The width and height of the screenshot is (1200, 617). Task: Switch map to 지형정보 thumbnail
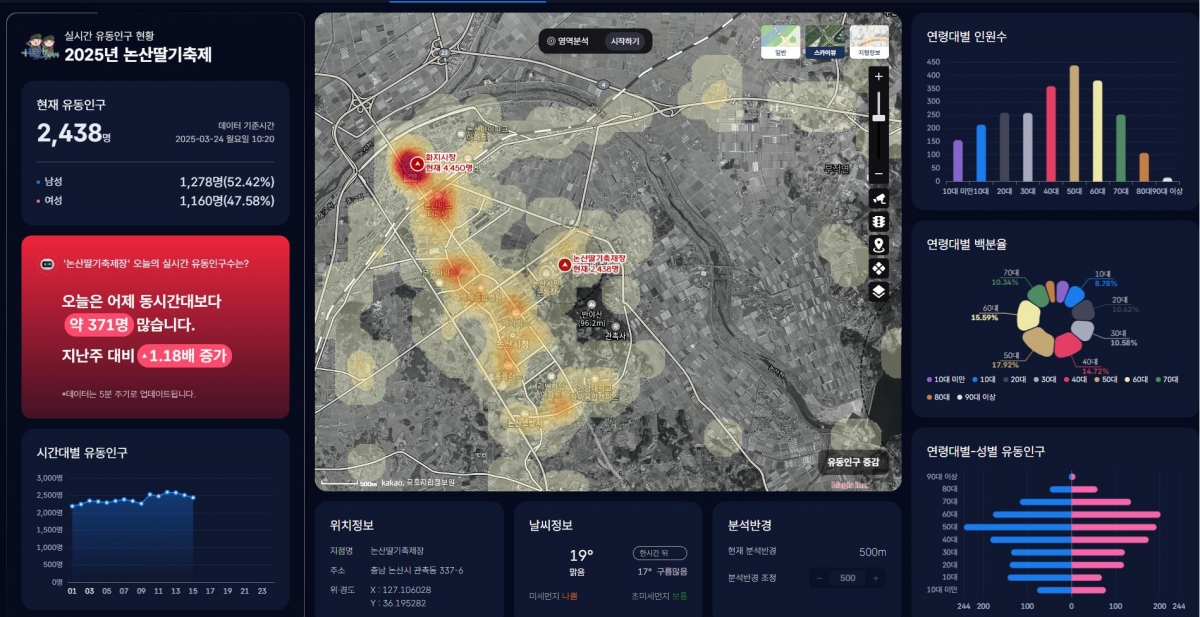pyautogui.click(x=869, y=43)
